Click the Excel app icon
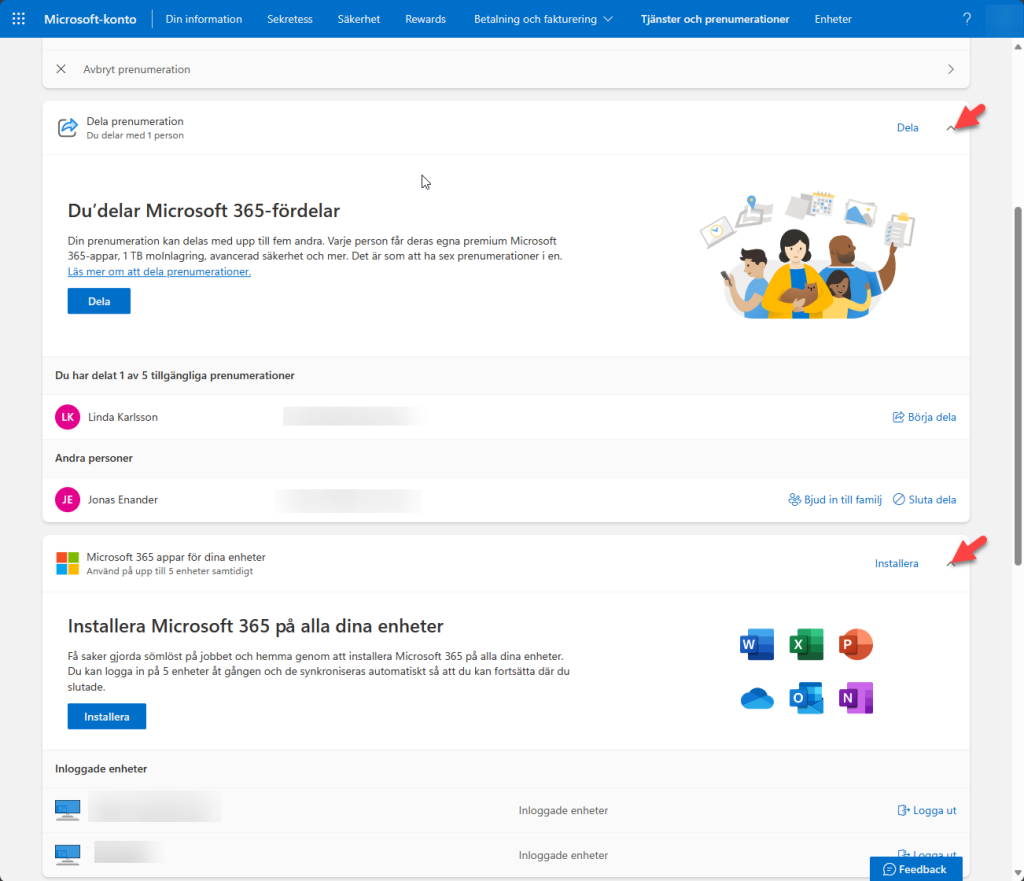The width and height of the screenshot is (1024, 881). pyautogui.click(x=807, y=645)
